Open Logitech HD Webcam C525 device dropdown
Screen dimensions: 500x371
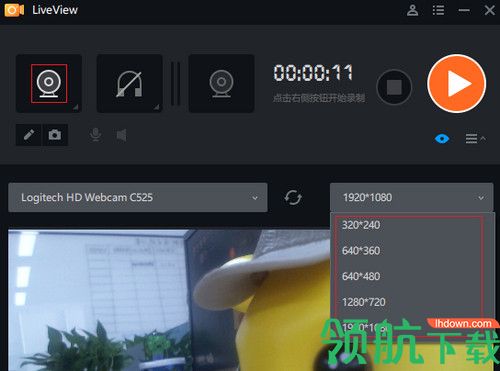pos(138,197)
